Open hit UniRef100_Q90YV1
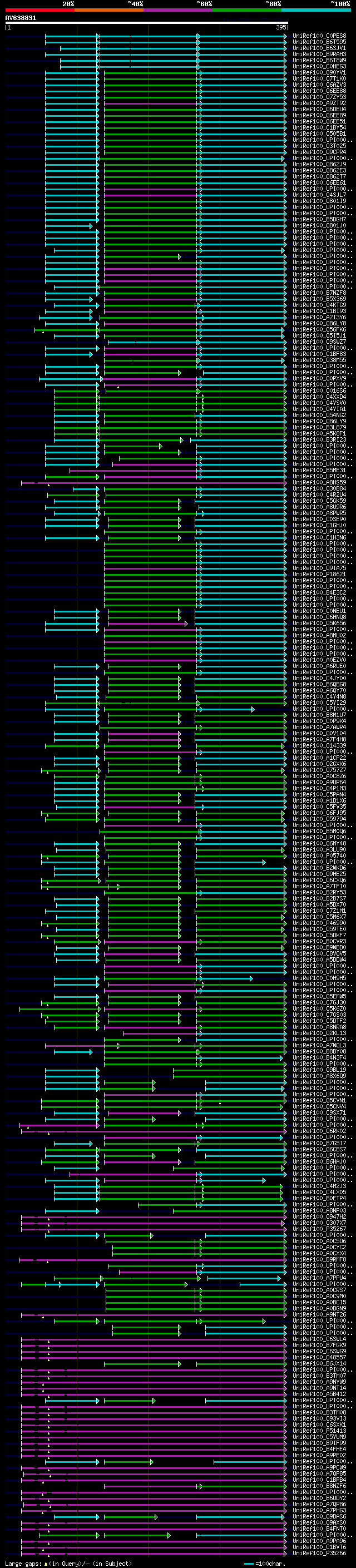The height and width of the screenshot is (1568, 356). 319,72
